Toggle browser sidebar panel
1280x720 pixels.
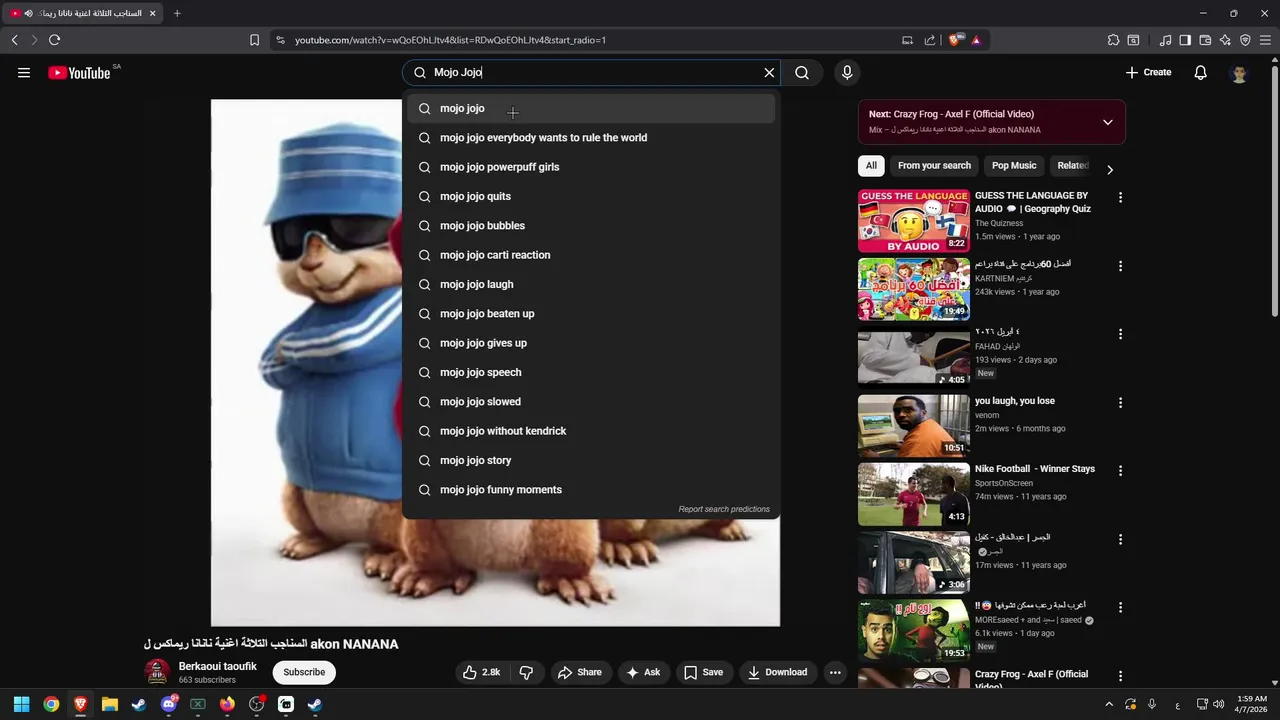(1185, 40)
